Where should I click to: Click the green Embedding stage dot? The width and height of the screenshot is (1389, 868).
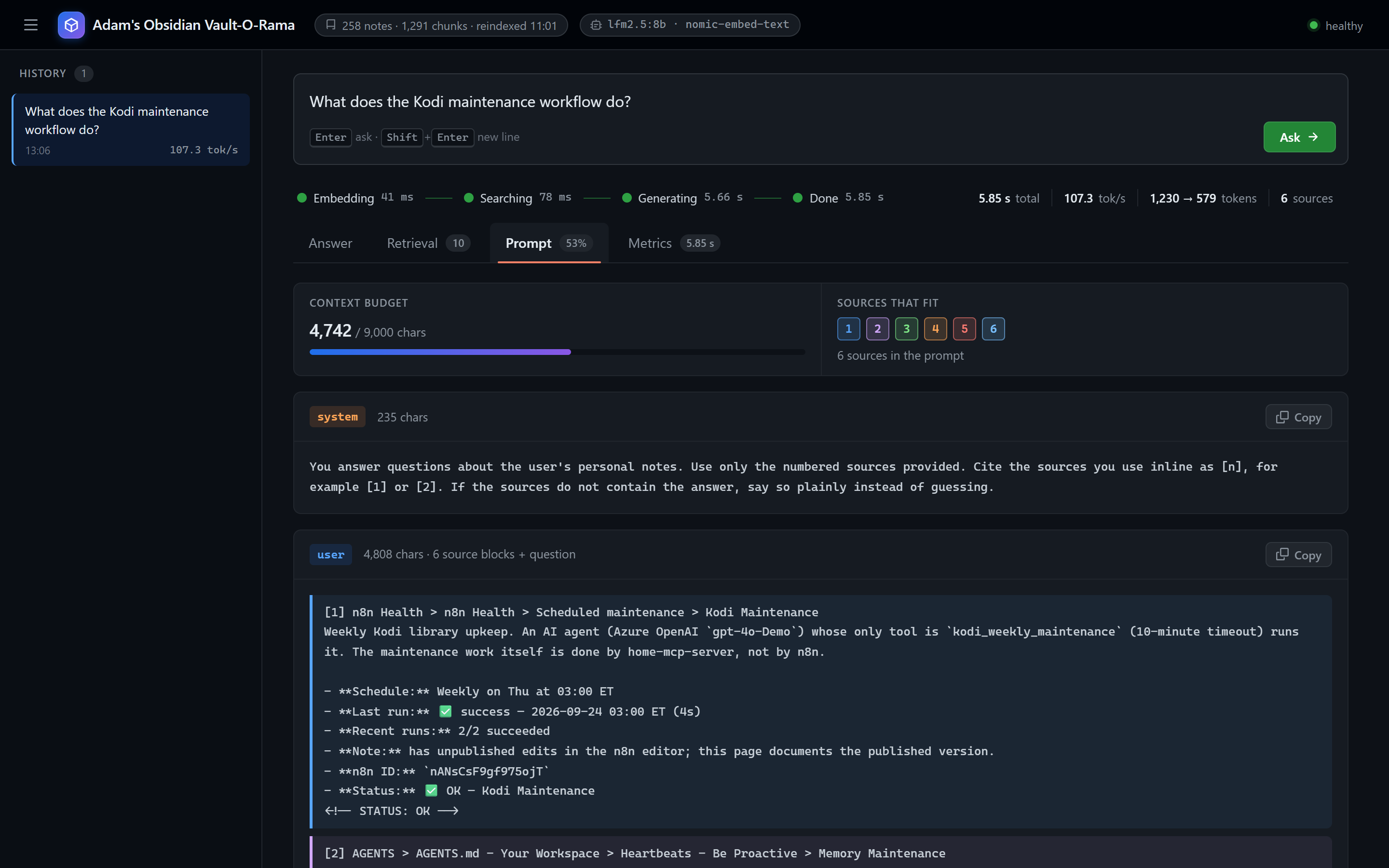click(x=302, y=198)
